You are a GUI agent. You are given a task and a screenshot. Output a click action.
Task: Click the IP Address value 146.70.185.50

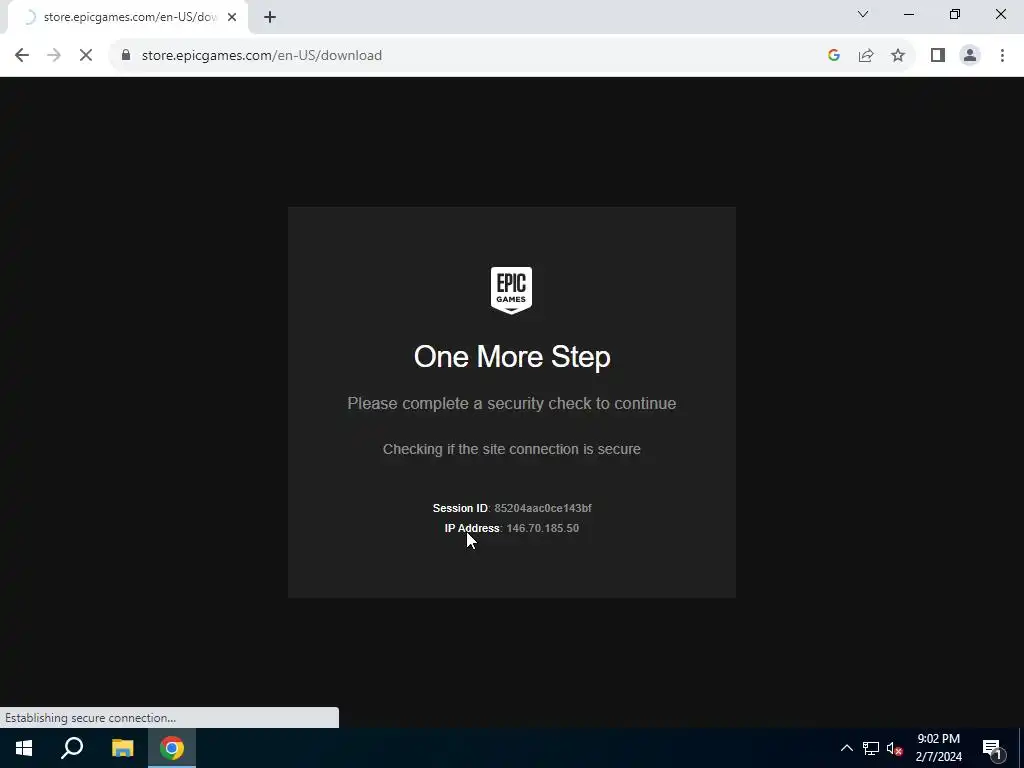pos(543,528)
